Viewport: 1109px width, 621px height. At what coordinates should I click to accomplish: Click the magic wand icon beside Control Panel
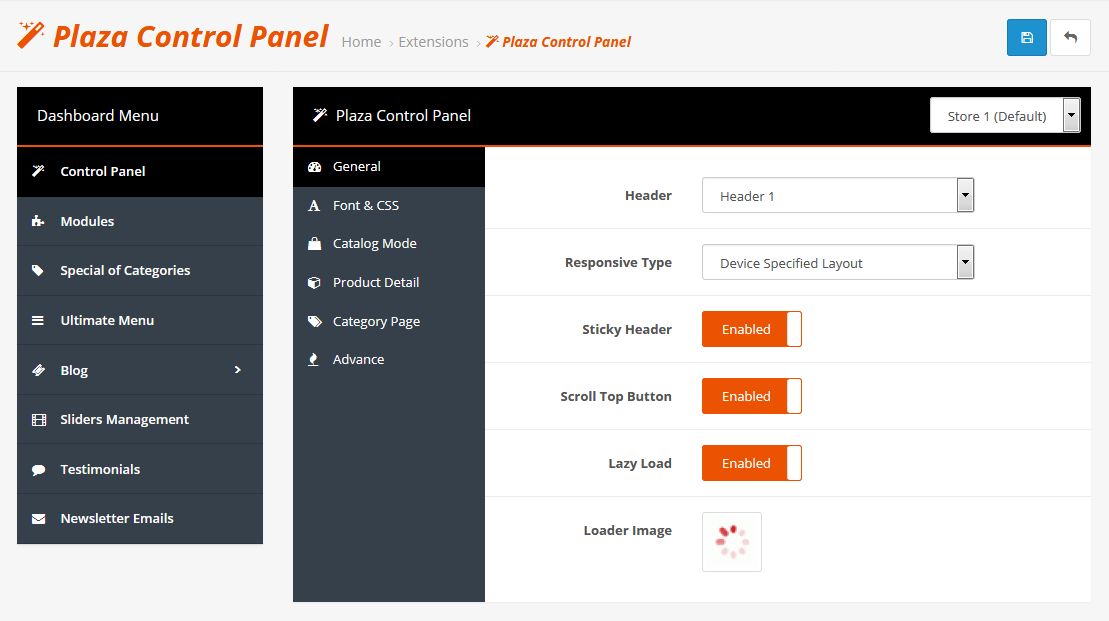pyautogui.click(x=38, y=171)
